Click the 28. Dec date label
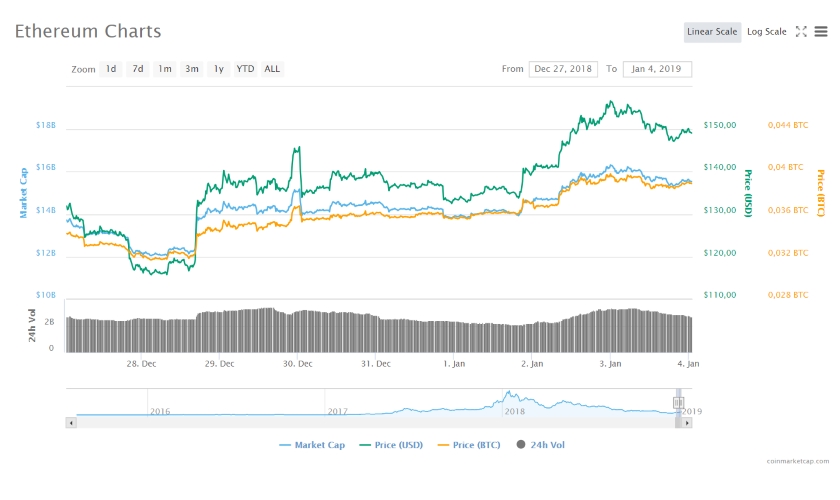 (x=141, y=363)
